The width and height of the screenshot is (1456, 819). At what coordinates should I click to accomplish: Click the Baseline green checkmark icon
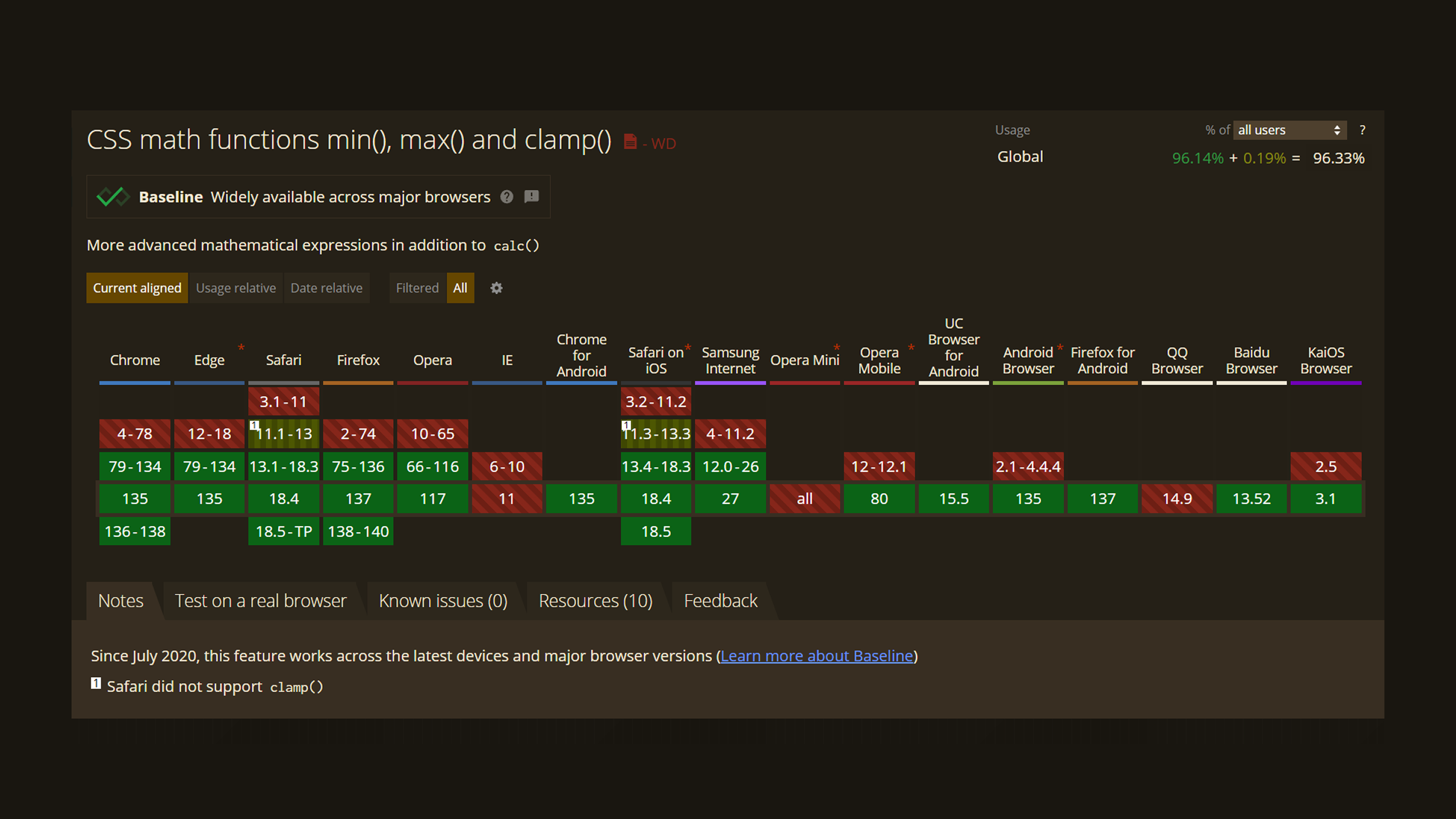[113, 197]
